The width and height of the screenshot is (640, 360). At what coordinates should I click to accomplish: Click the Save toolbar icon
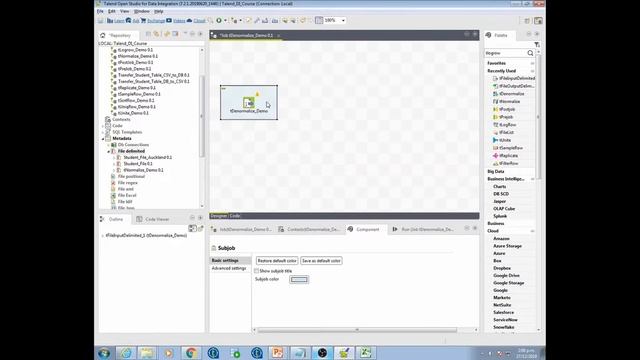100,20
